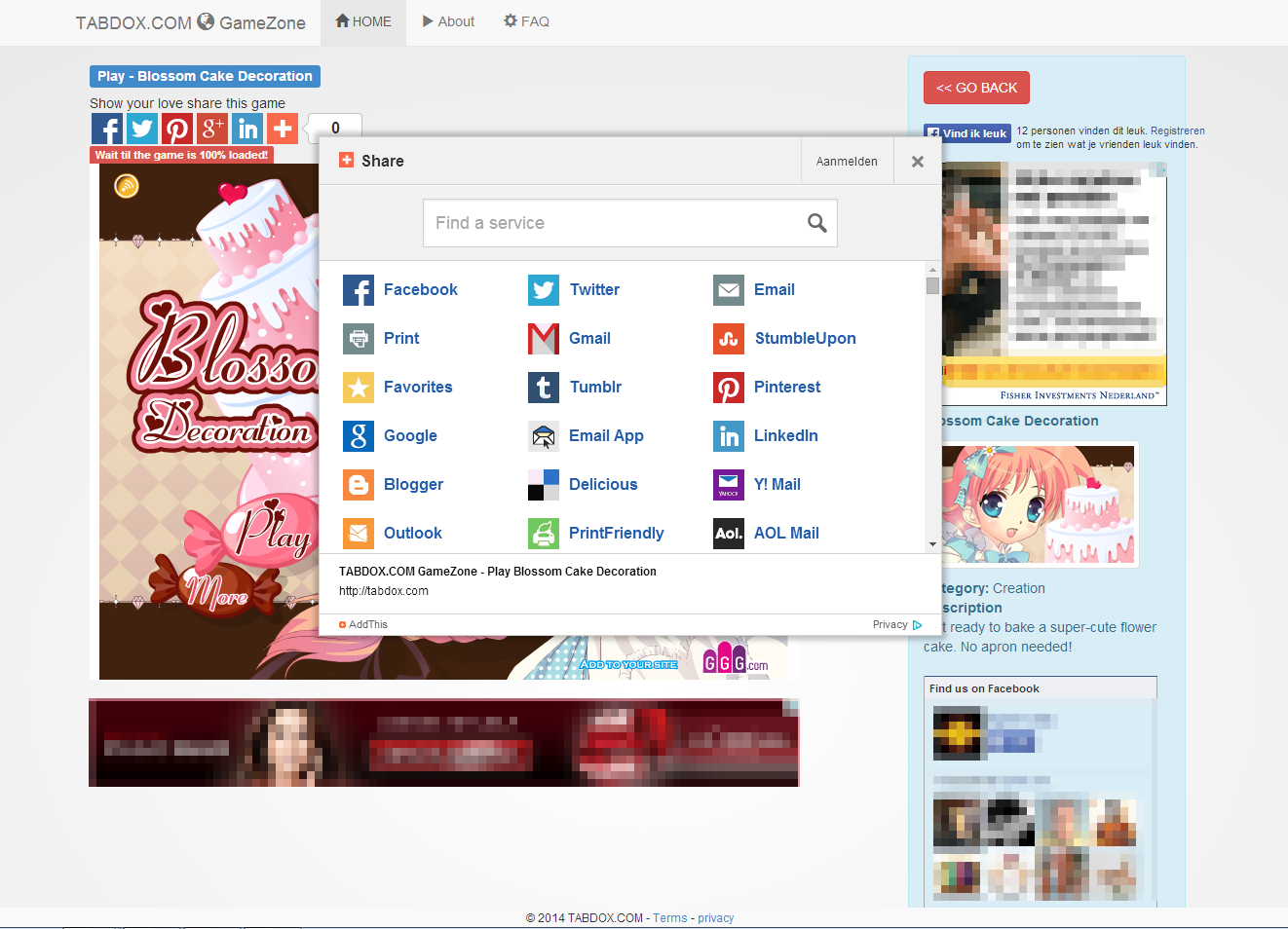Click Add To Your Site link

pos(628,664)
